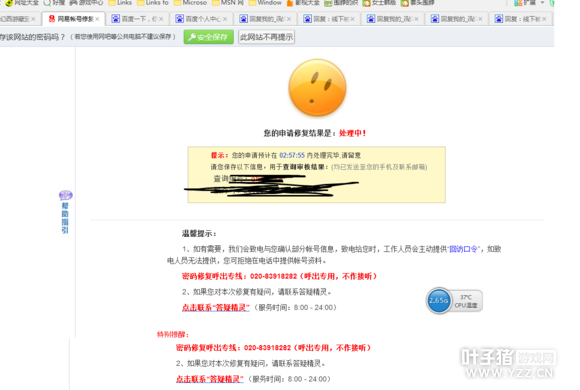Screen dimensions: 580x390
Task: Close the 百度个人中心 tab
Action: pos(225,19)
